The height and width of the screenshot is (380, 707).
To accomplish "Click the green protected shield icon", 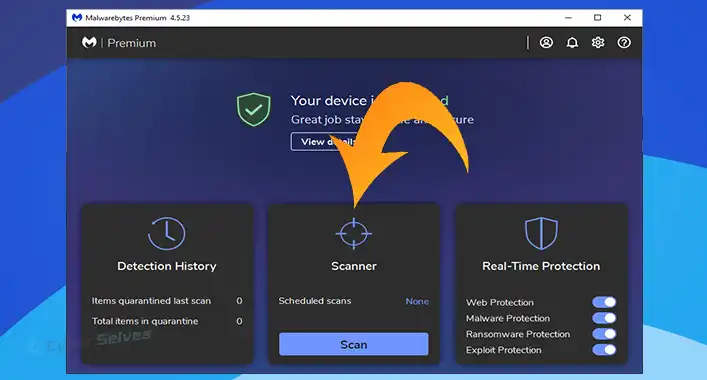I will 253,110.
